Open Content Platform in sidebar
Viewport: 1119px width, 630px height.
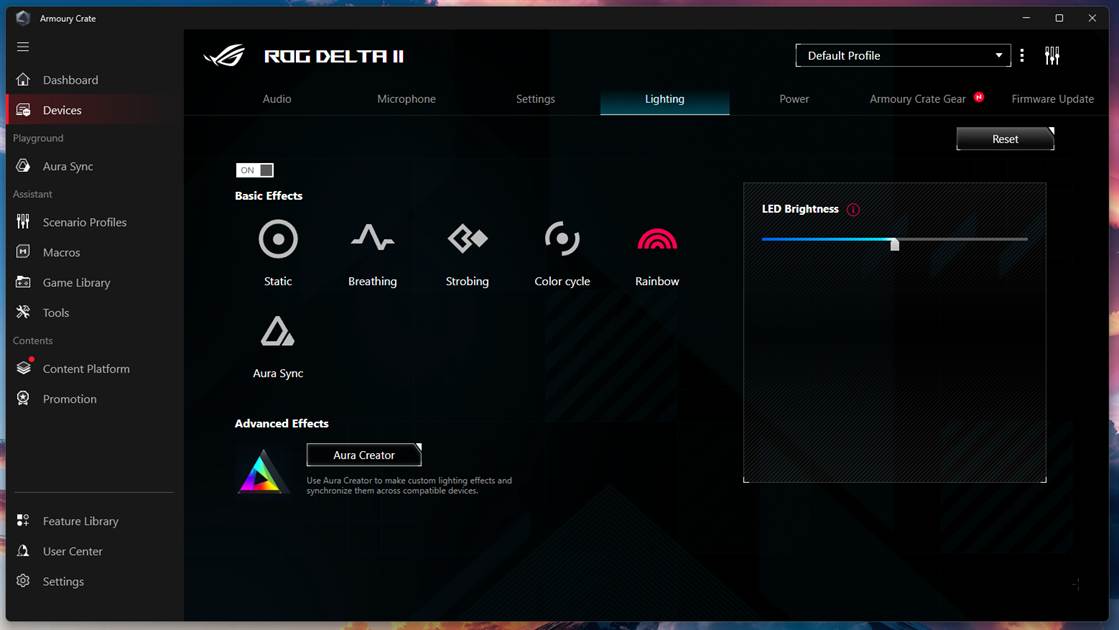coord(93,368)
